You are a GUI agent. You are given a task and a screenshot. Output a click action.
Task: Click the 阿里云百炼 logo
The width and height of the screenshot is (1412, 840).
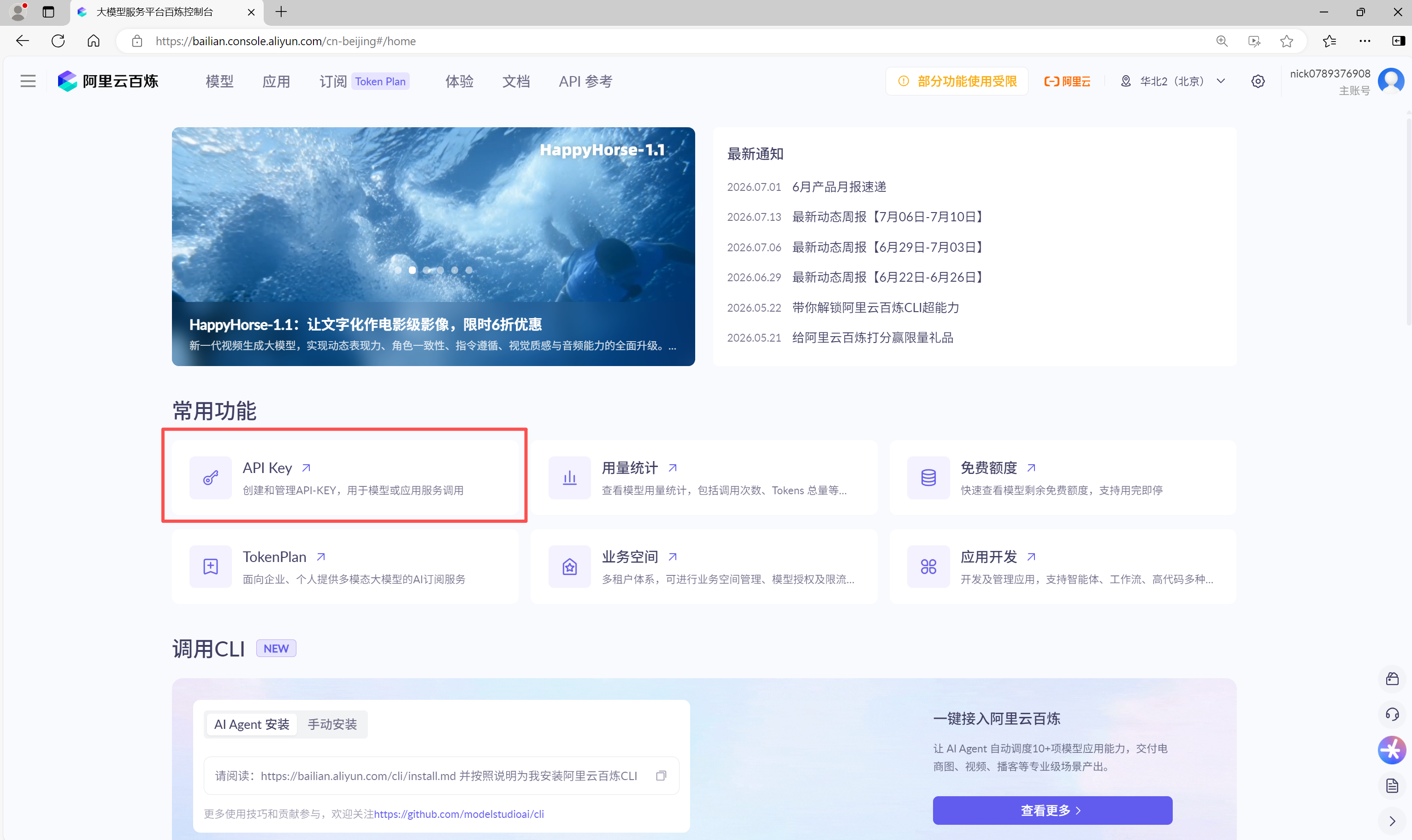point(108,81)
